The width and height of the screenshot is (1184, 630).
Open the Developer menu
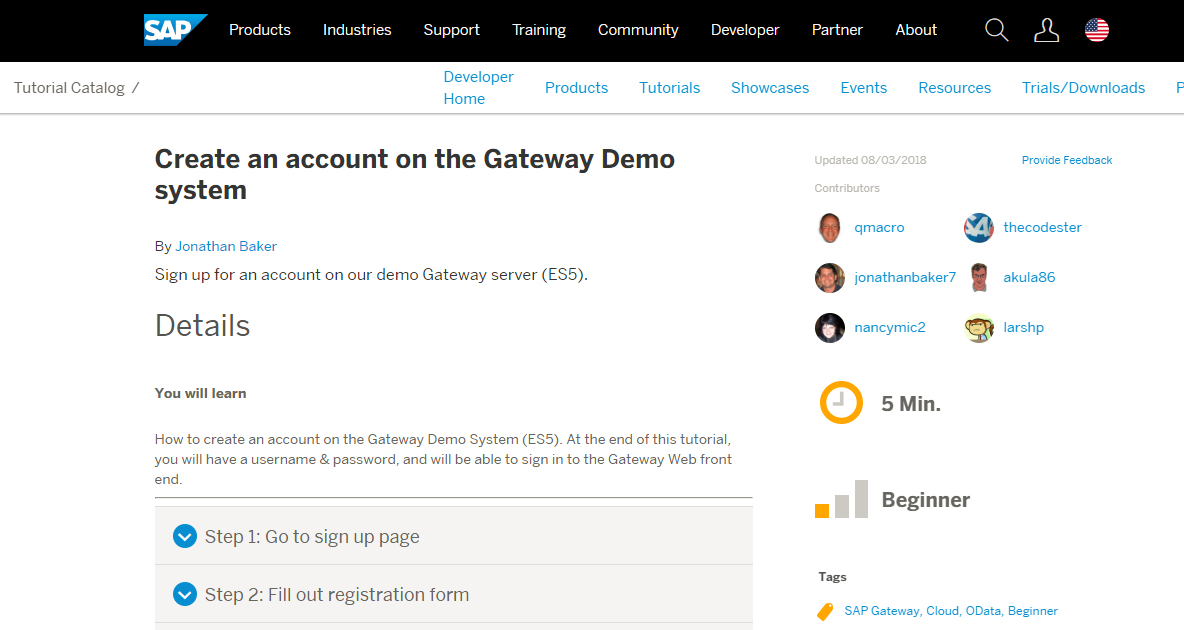coord(745,30)
